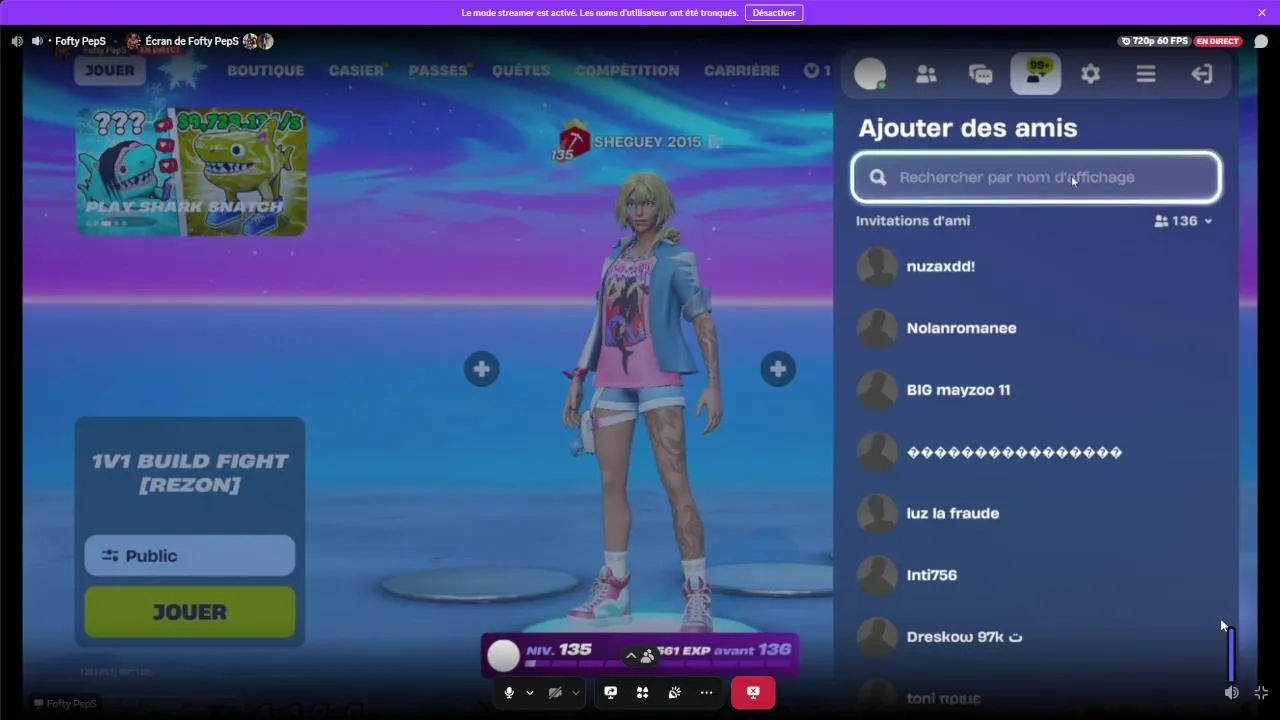The height and width of the screenshot is (720, 1280).
Task: Open the COMPÉTITION tab
Action: [x=627, y=70]
